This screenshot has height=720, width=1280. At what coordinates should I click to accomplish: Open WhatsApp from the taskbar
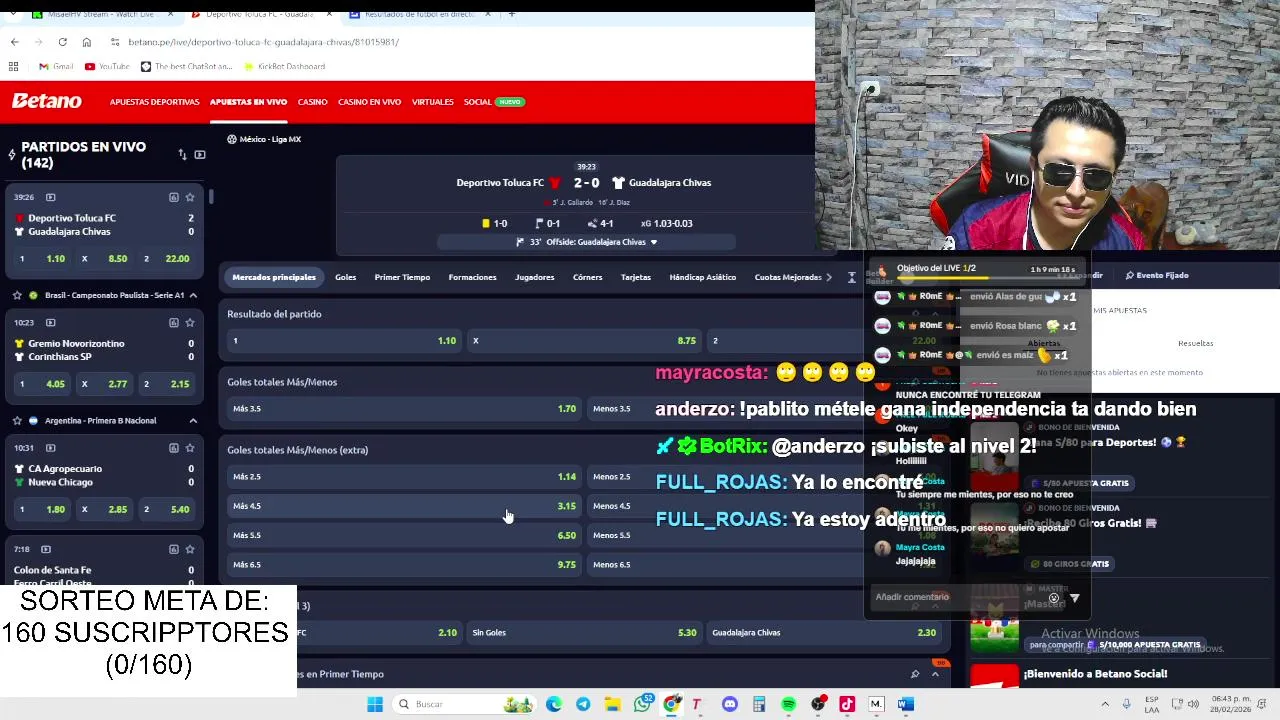pyautogui.click(x=643, y=704)
